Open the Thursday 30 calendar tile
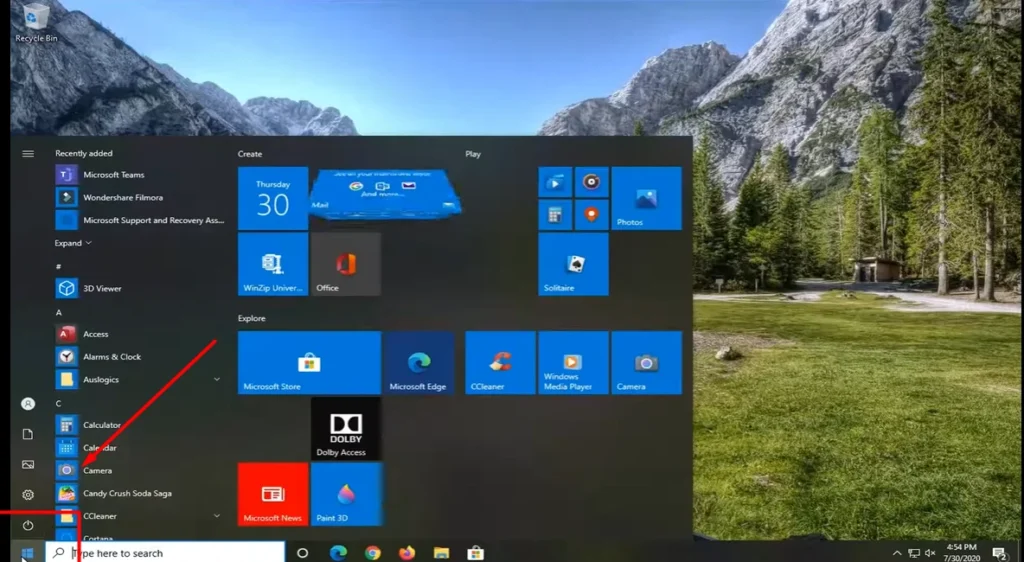The width and height of the screenshot is (1024, 562). pos(273,198)
